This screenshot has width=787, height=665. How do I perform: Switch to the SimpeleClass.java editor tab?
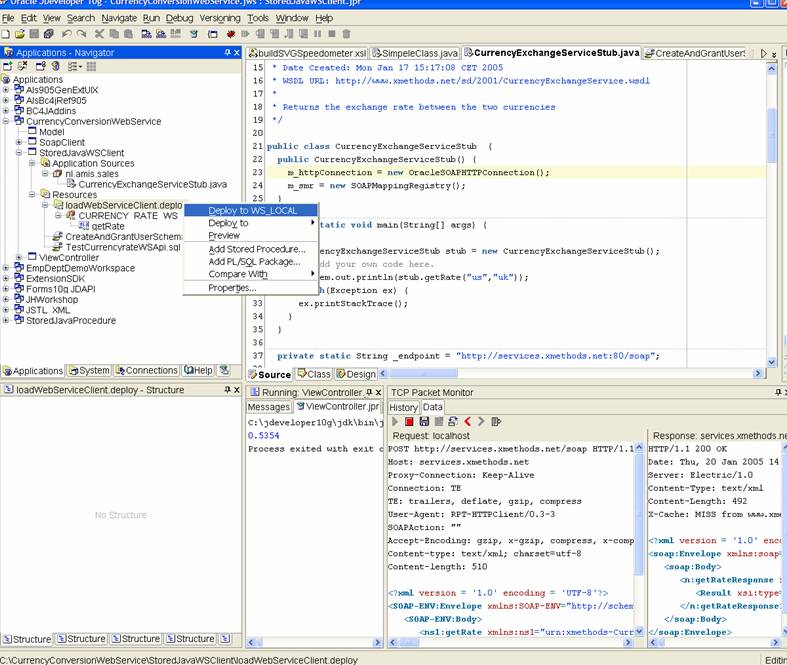pyautogui.click(x=415, y=53)
